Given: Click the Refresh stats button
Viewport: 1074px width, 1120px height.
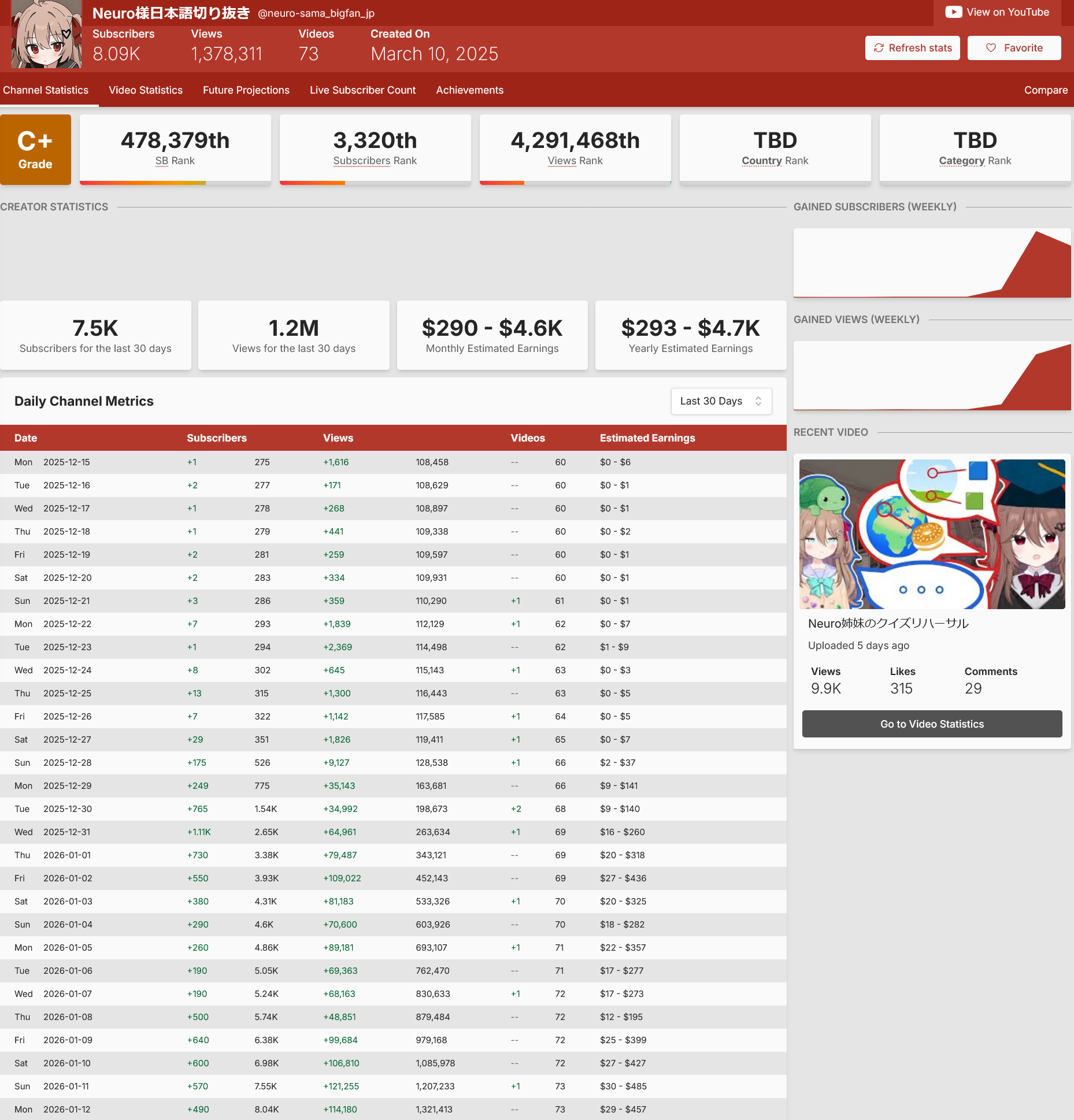Looking at the screenshot, I should point(912,48).
